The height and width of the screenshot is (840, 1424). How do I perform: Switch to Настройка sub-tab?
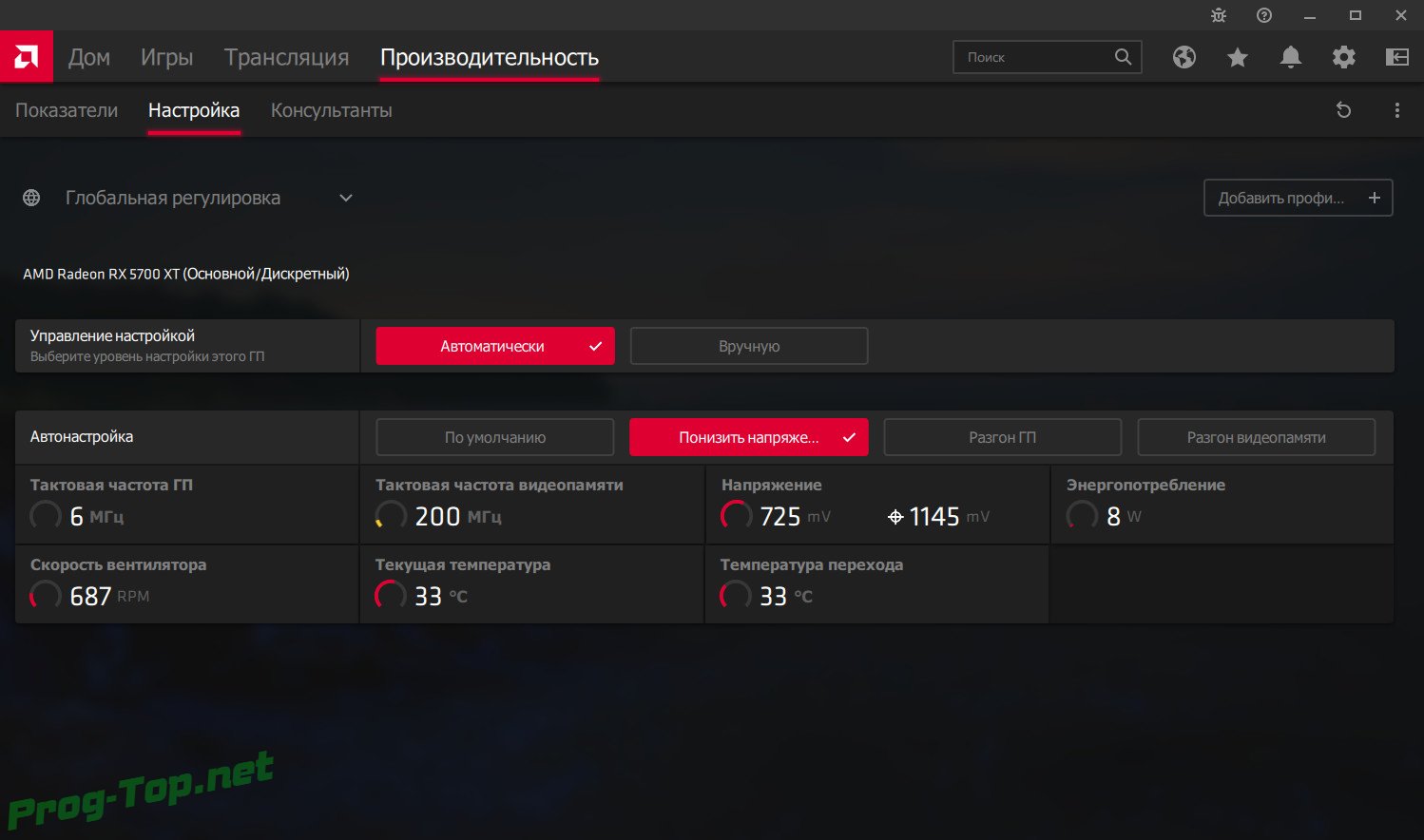coord(194,110)
